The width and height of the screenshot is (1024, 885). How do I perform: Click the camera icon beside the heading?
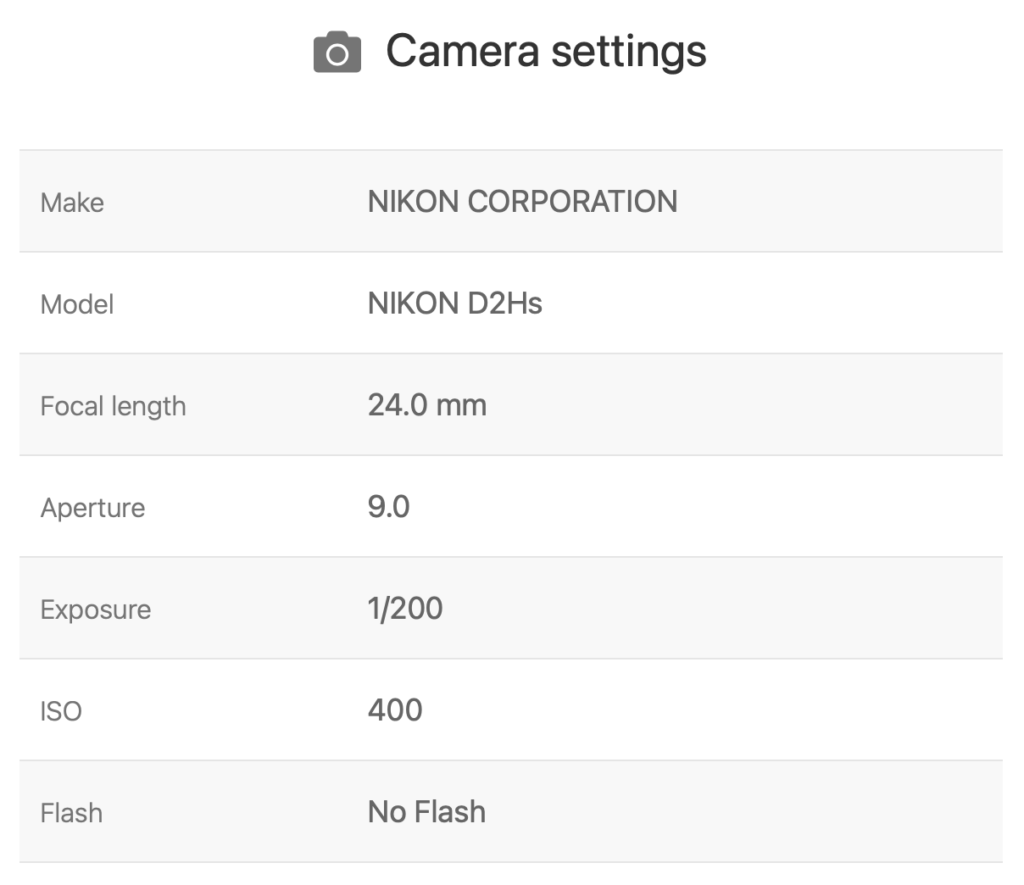click(337, 52)
